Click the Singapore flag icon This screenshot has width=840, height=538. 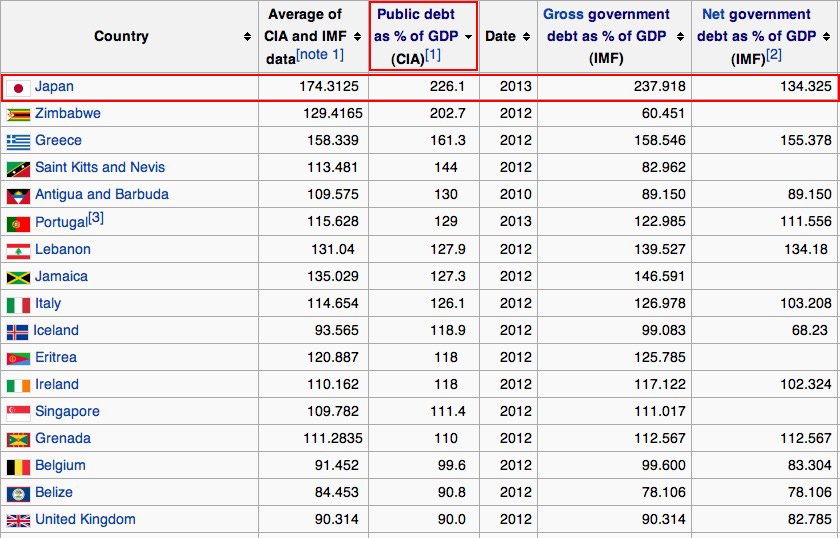click(x=18, y=412)
